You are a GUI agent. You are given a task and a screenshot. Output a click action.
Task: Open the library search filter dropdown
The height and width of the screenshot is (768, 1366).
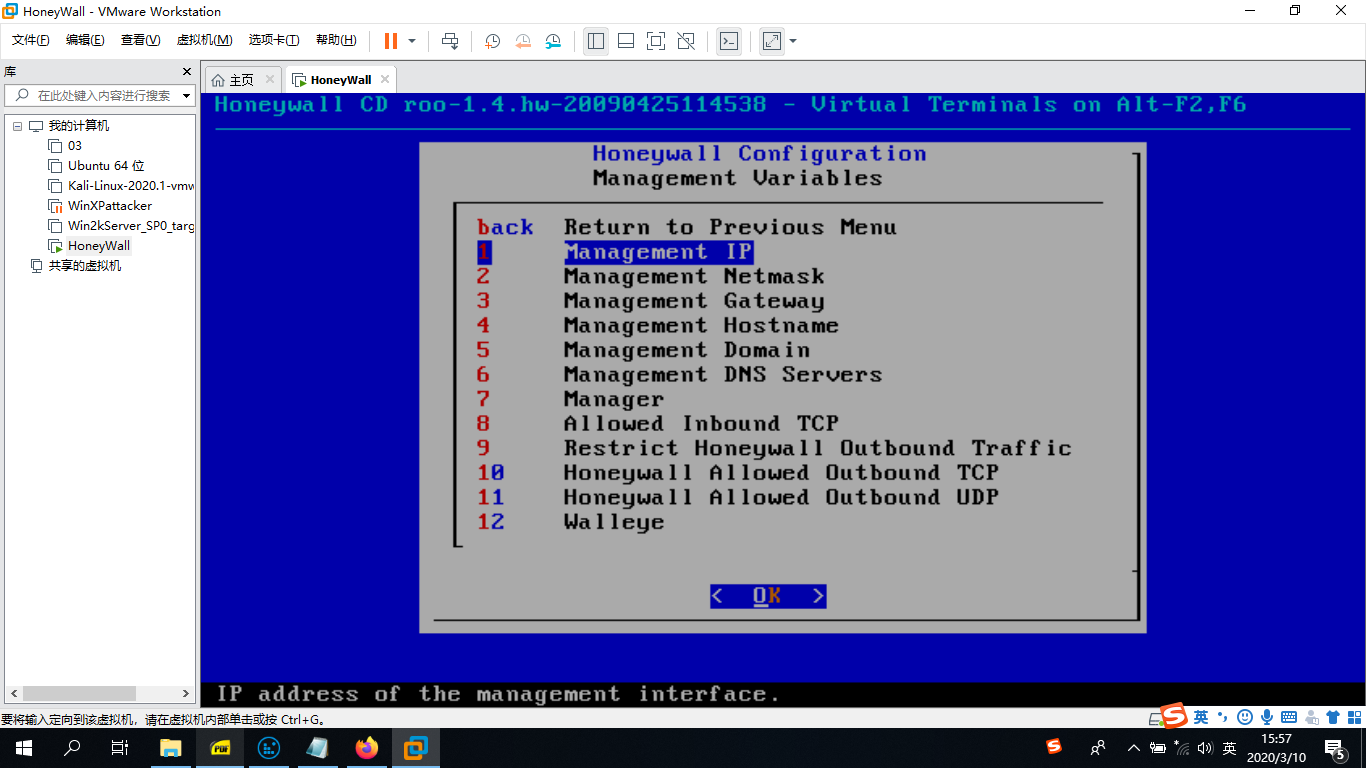(x=186, y=96)
